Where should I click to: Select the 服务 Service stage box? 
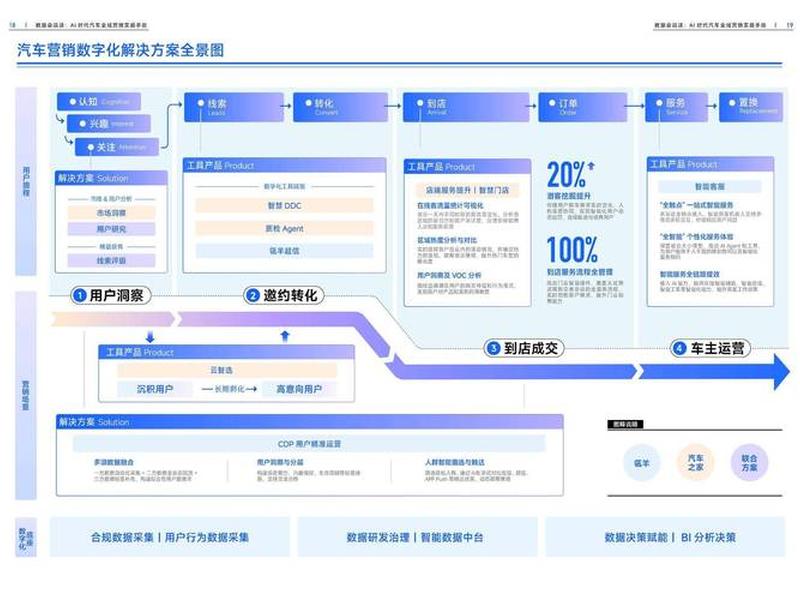[676, 107]
